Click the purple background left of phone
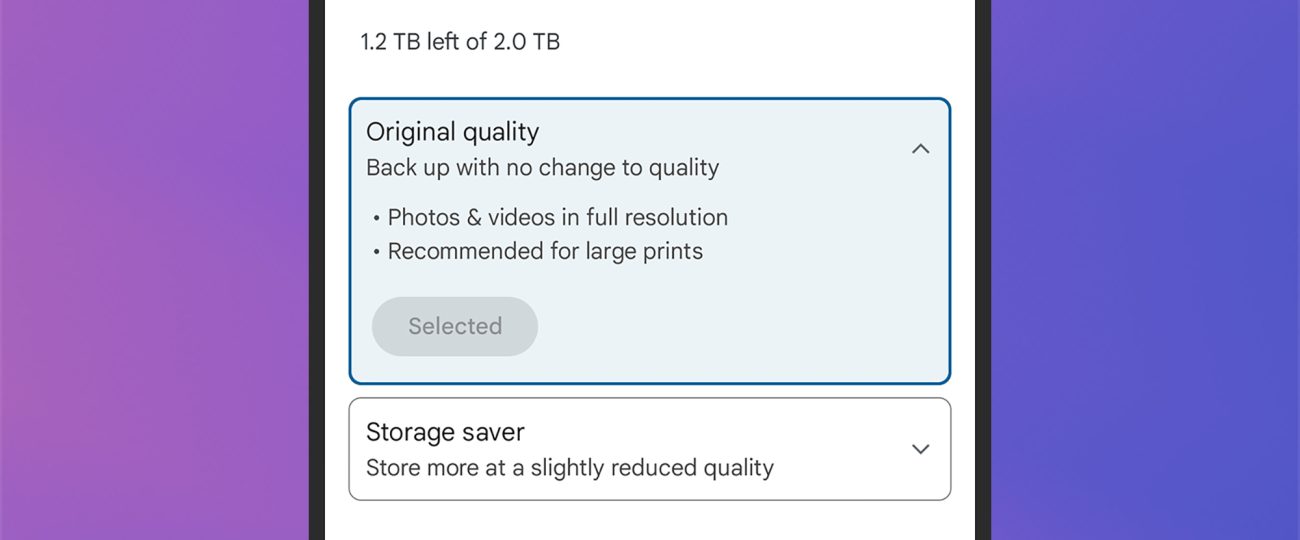 [x=150, y=270]
